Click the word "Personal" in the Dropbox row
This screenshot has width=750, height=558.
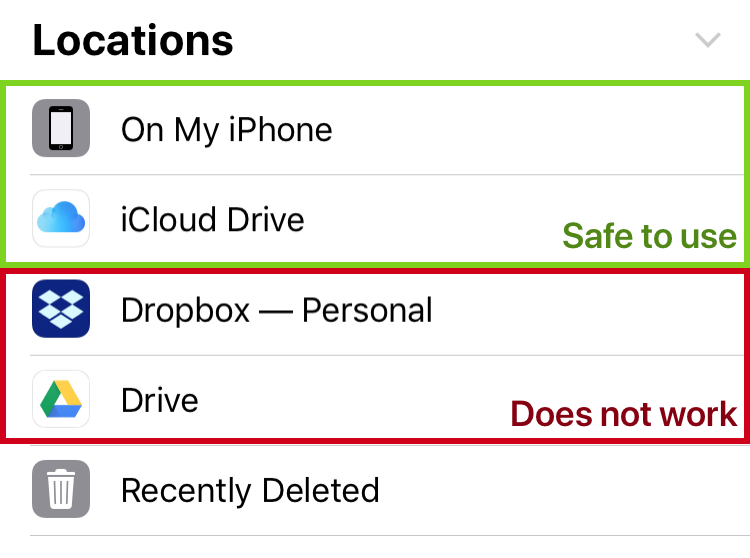pos(367,310)
